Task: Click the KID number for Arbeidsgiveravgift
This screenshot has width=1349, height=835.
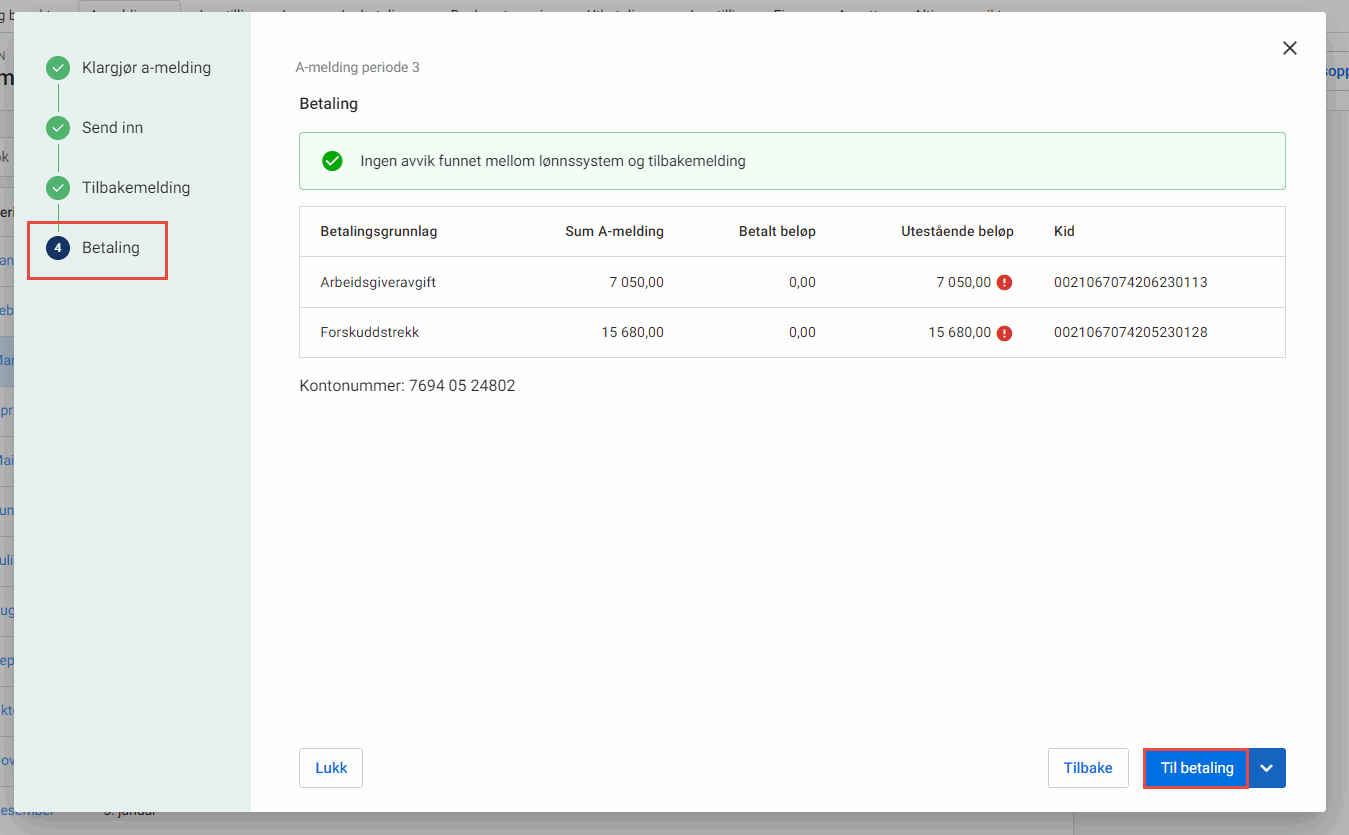Action: point(1130,283)
